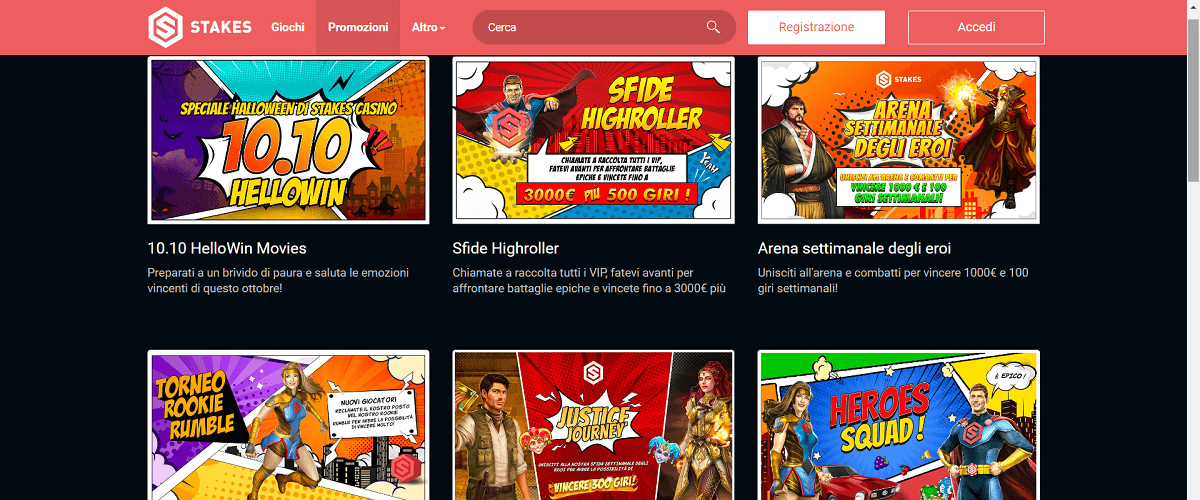Open the Sfide Highroller promotion banner
Viewport: 1200px width, 500px height.
593,140
